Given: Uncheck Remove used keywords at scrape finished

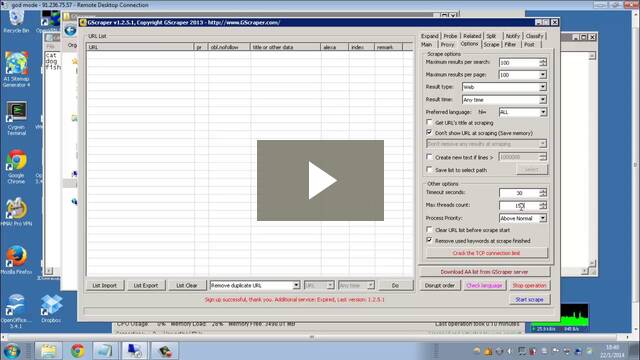Looking at the screenshot, I should tap(429, 240).
